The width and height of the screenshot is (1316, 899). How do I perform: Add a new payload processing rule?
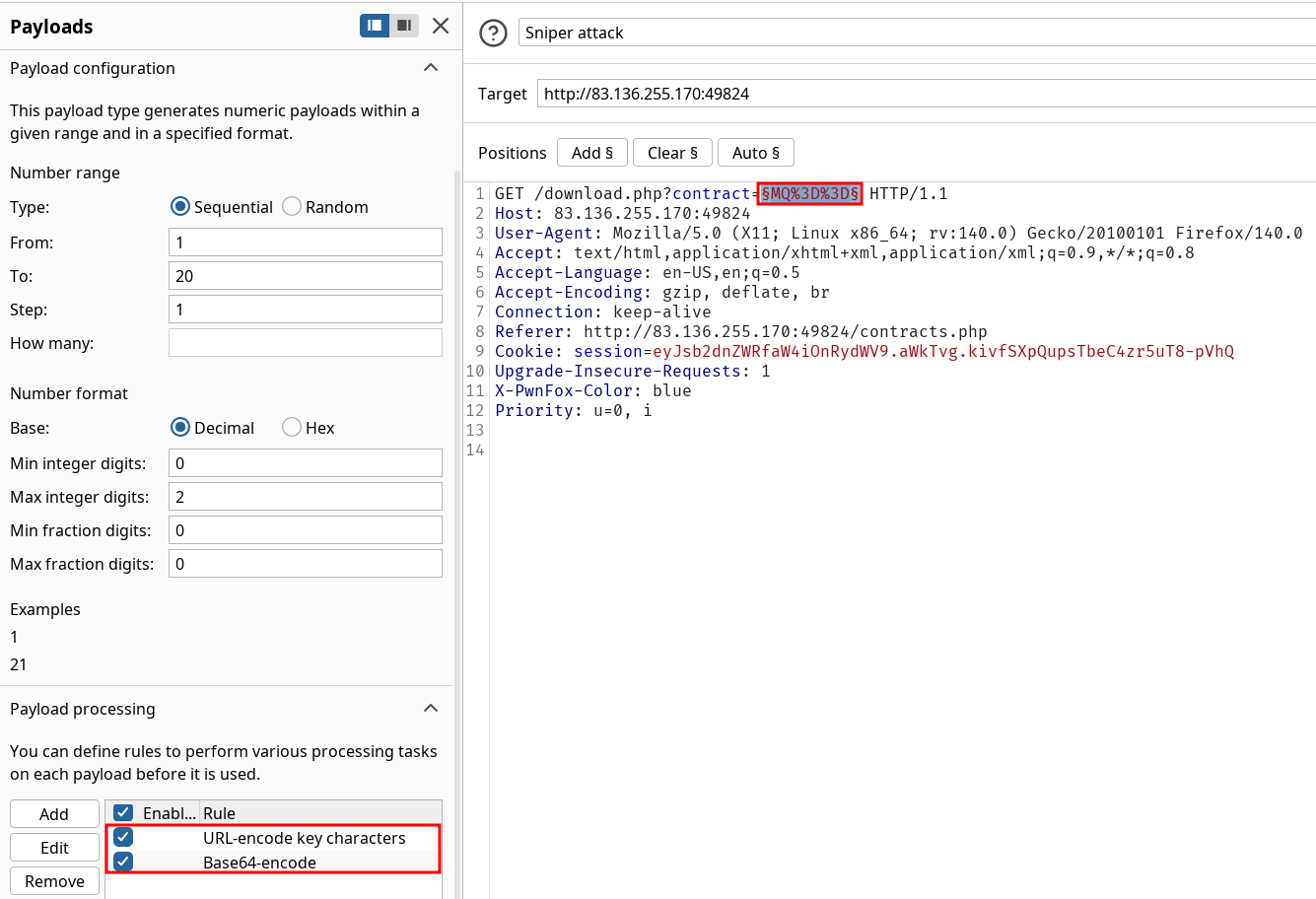(54, 814)
